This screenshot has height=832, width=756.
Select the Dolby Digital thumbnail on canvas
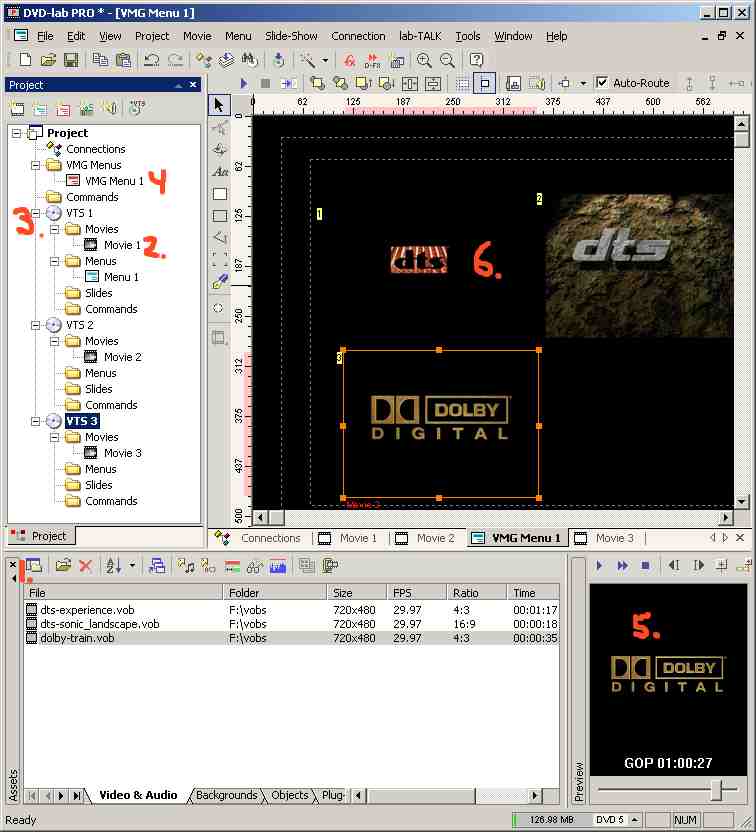tap(440, 424)
